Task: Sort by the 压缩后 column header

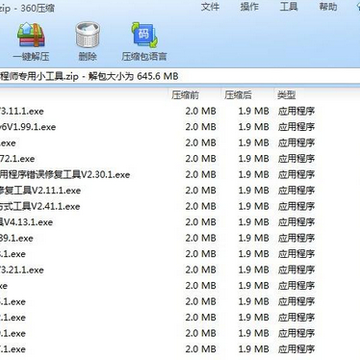Action: point(238,96)
